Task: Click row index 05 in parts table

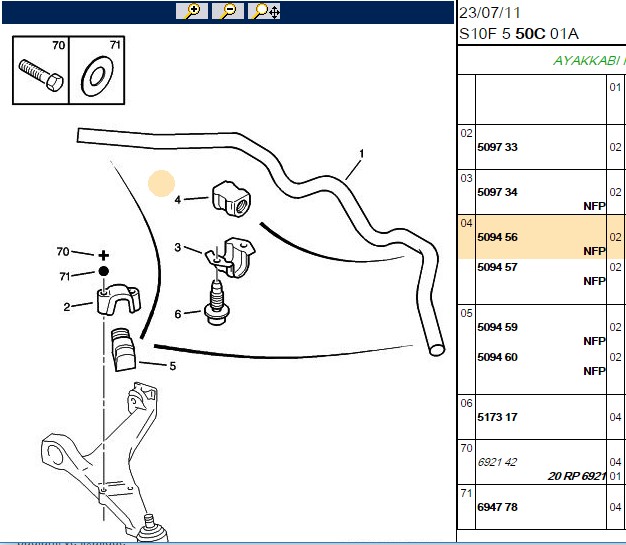Action: point(466,313)
